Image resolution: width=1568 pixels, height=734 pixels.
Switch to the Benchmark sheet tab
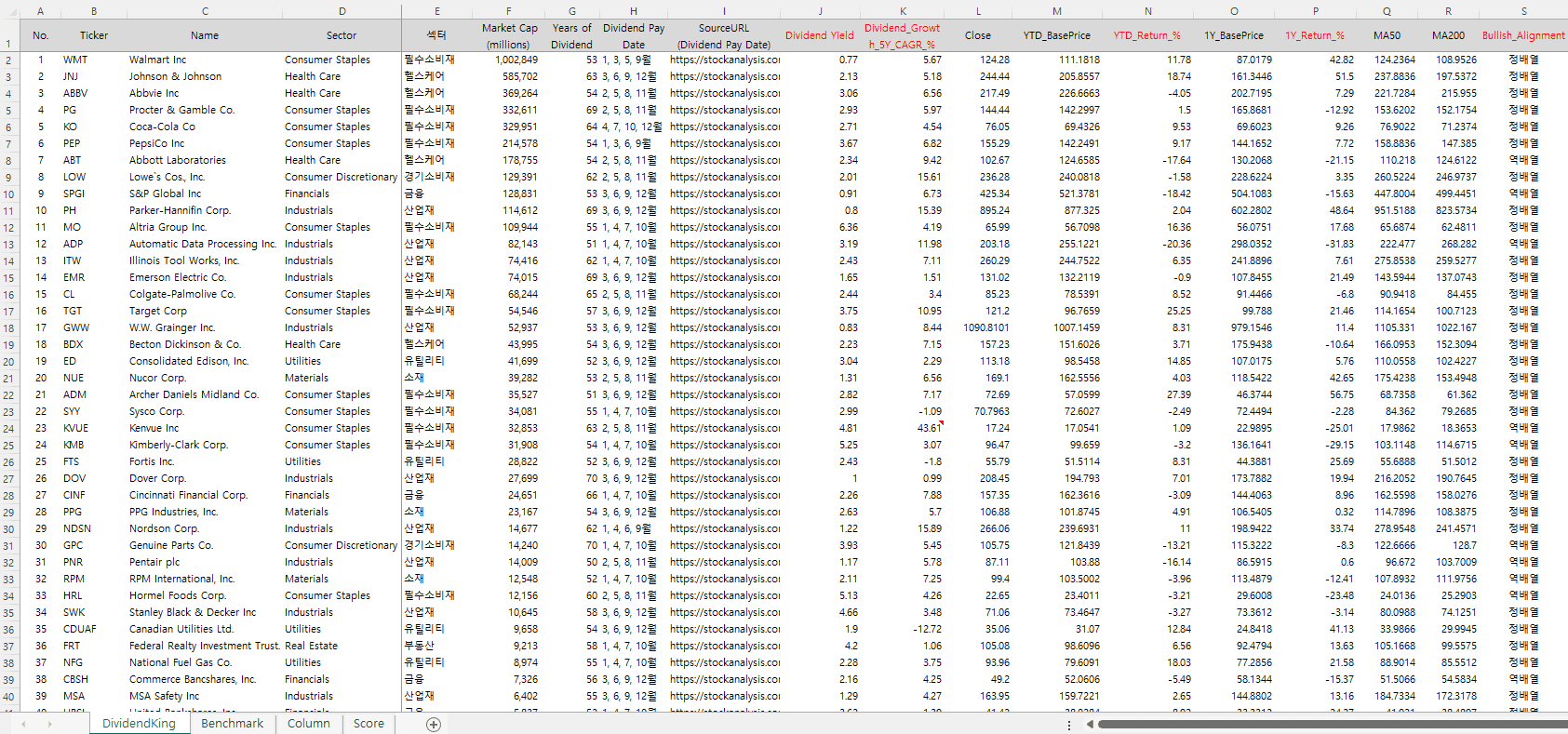point(232,724)
